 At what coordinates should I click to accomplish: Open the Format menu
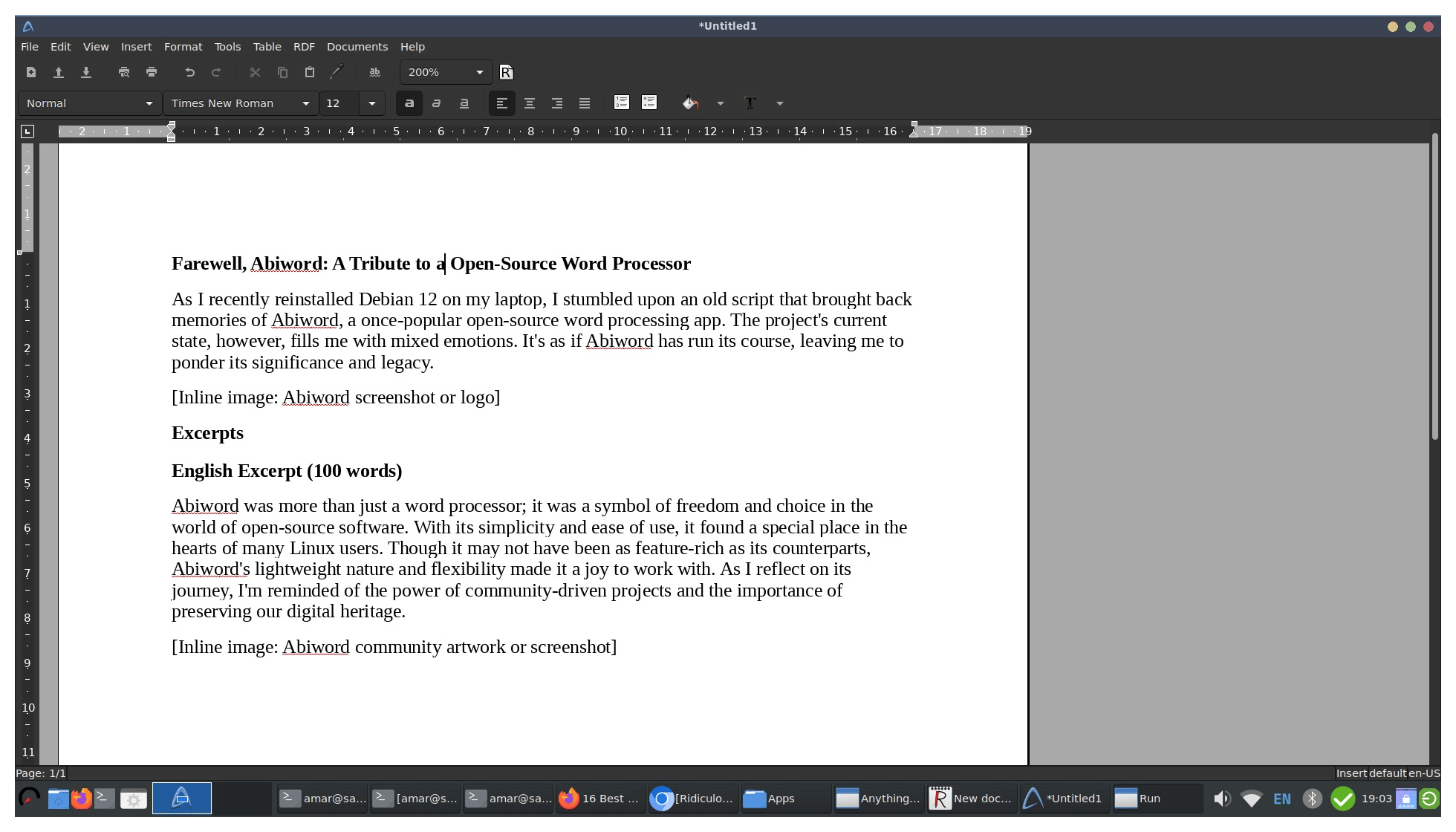point(183,46)
